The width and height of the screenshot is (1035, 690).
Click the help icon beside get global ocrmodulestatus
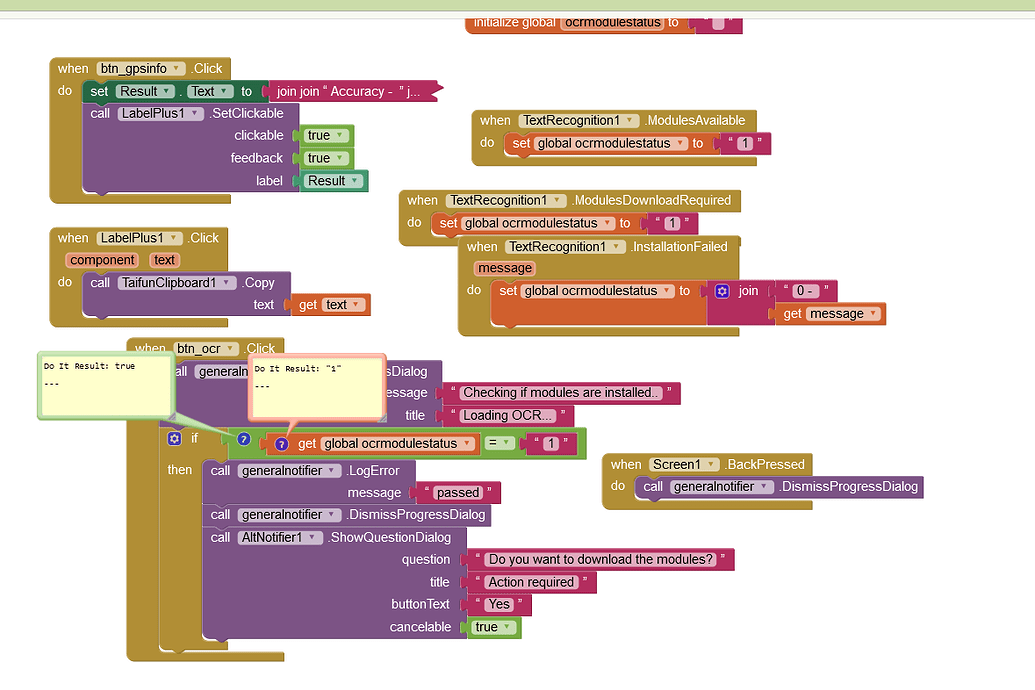[x=281, y=443]
